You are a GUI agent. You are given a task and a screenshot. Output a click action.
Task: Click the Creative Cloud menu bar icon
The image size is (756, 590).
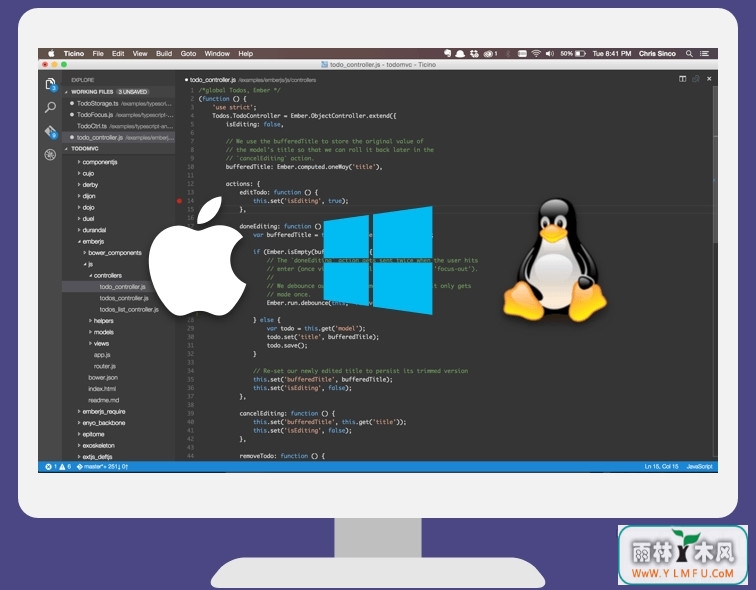[488, 54]
